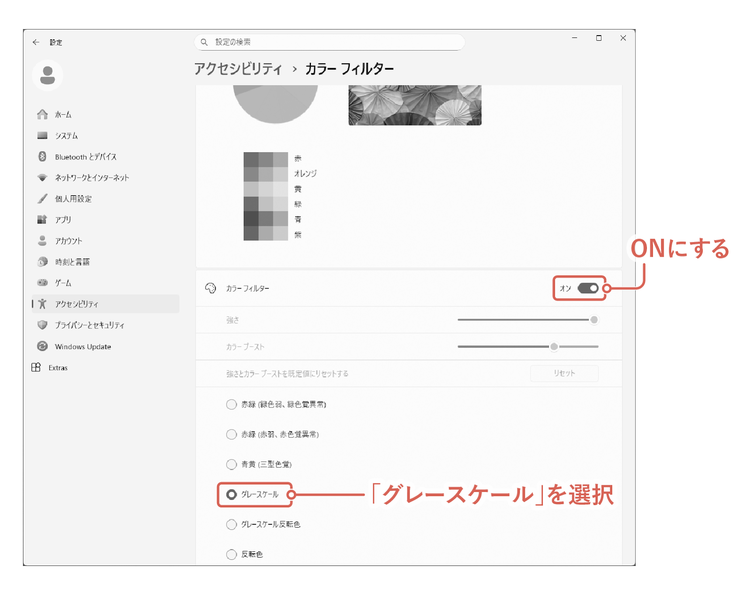Click the オレンジ color label

pos(305,173)
